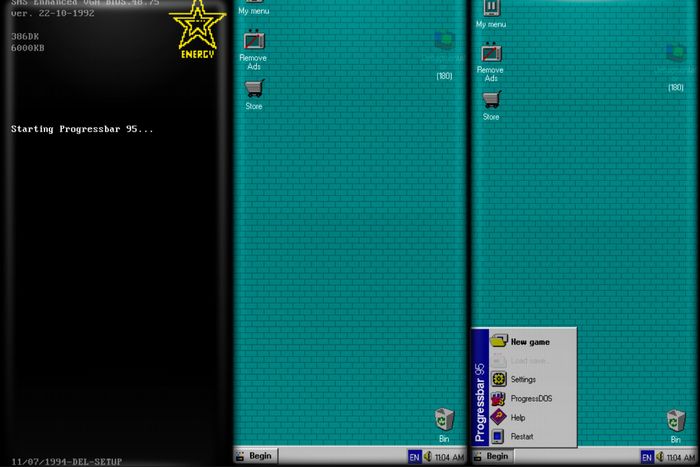
Task: Open the Energy star logo on boot screen
Action: (197, 27)
